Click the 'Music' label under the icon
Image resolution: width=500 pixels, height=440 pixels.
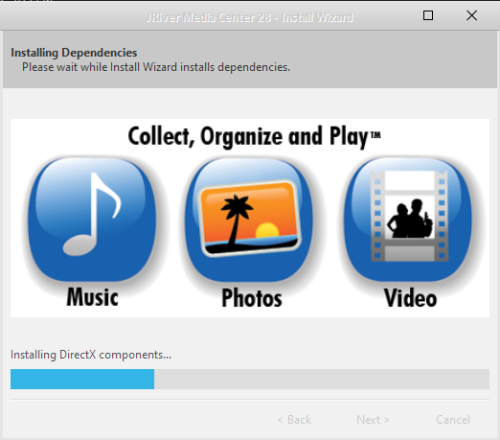tap(92, 297)
